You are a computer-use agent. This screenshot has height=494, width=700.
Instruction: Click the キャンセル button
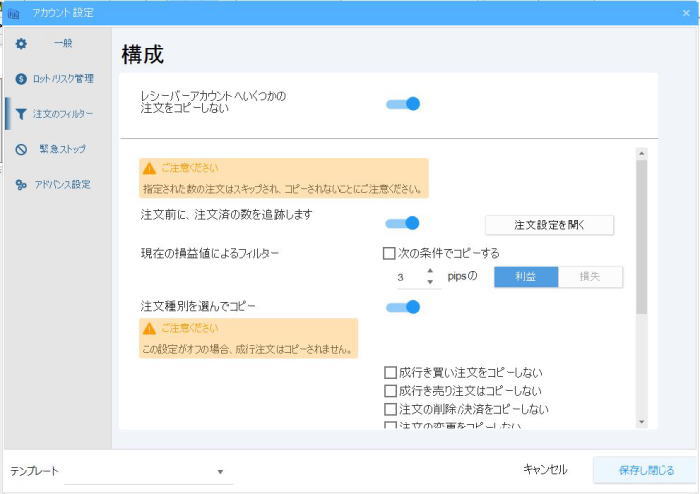point(545,470)
